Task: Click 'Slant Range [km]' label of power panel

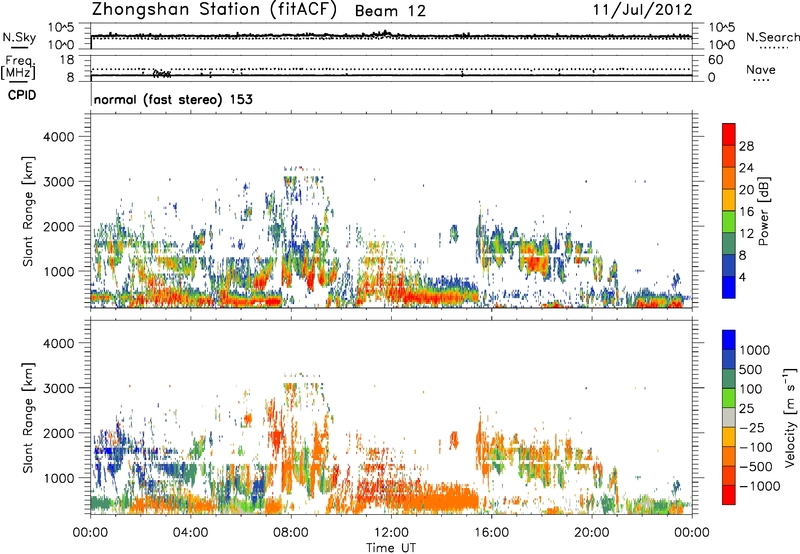Action: click(28, 211)
